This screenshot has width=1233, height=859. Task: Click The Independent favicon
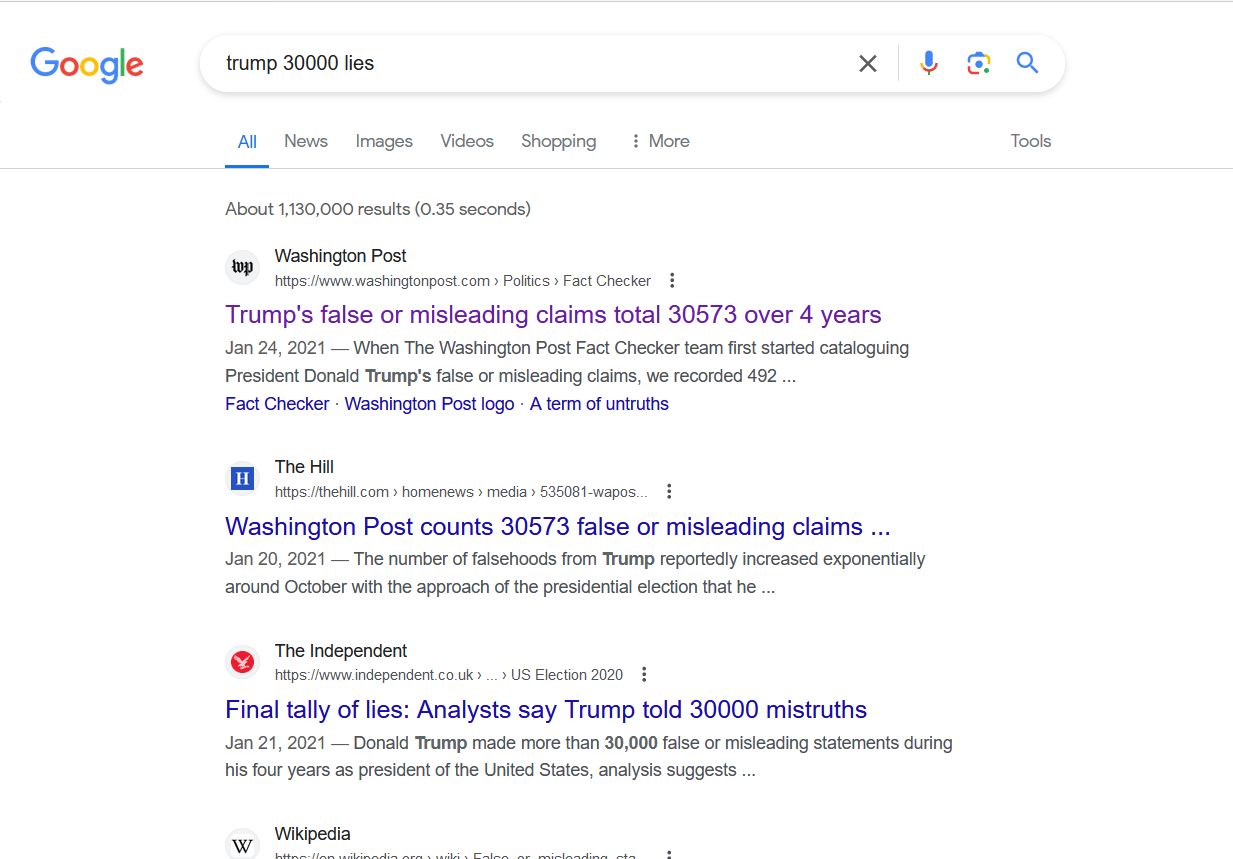pyautogui.click(x=242, y=662)
